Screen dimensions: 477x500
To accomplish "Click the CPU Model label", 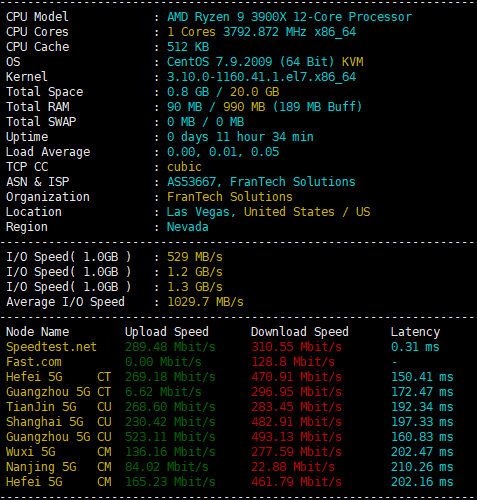I will coord(37,17).
